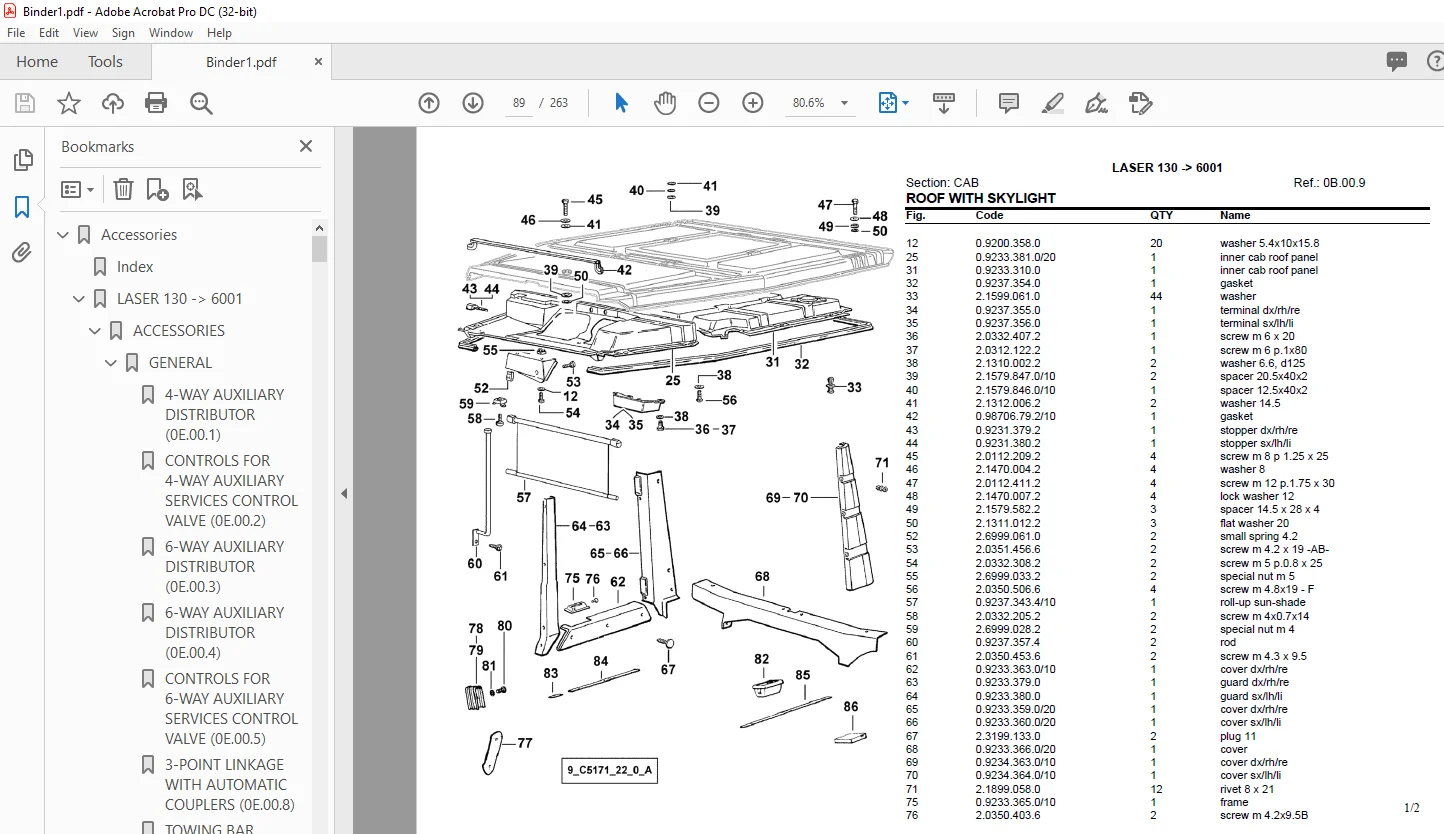This screenshot has width=1444, height=834.
Task: Click the Save file icon
Action: click(25, 103)
